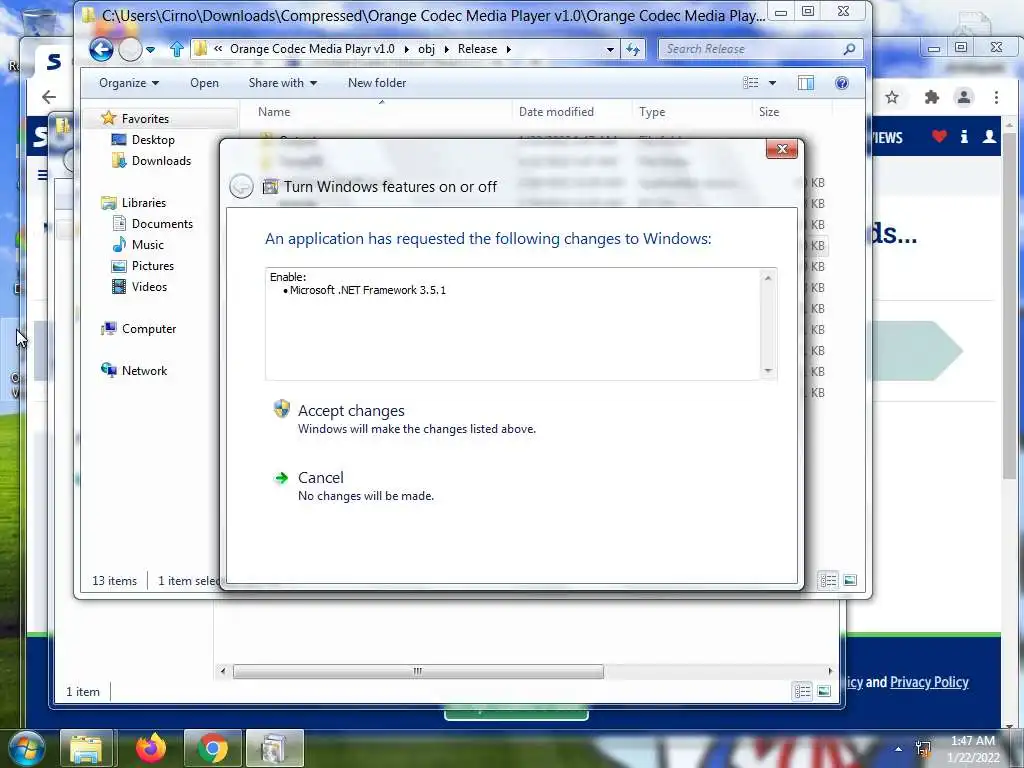Screen dimensions: 1024x768
Task: Open Explorer help icon
Action: tap(842, 83)
